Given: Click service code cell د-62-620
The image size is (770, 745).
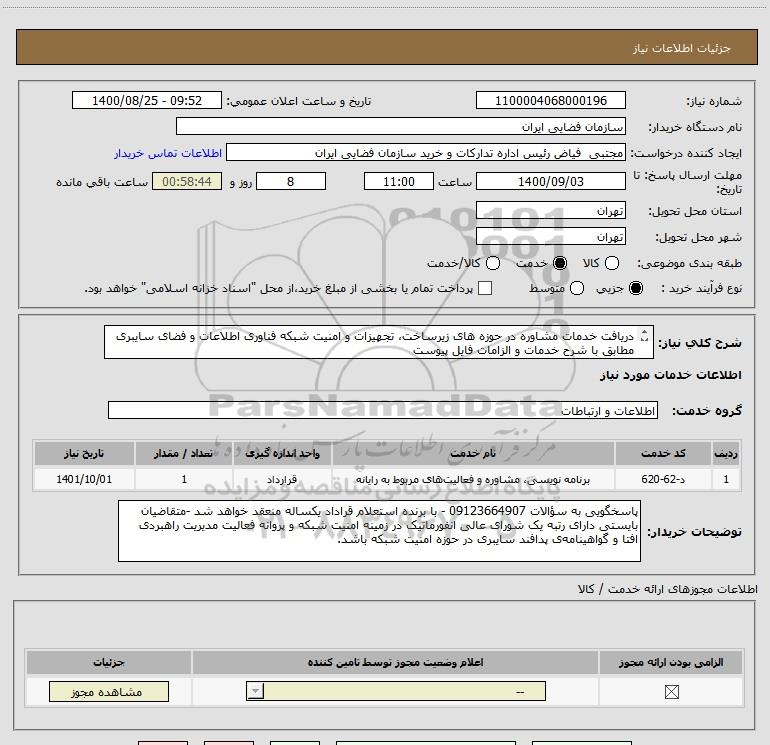Looking at the screenshot, I should [x=663, y=479].
